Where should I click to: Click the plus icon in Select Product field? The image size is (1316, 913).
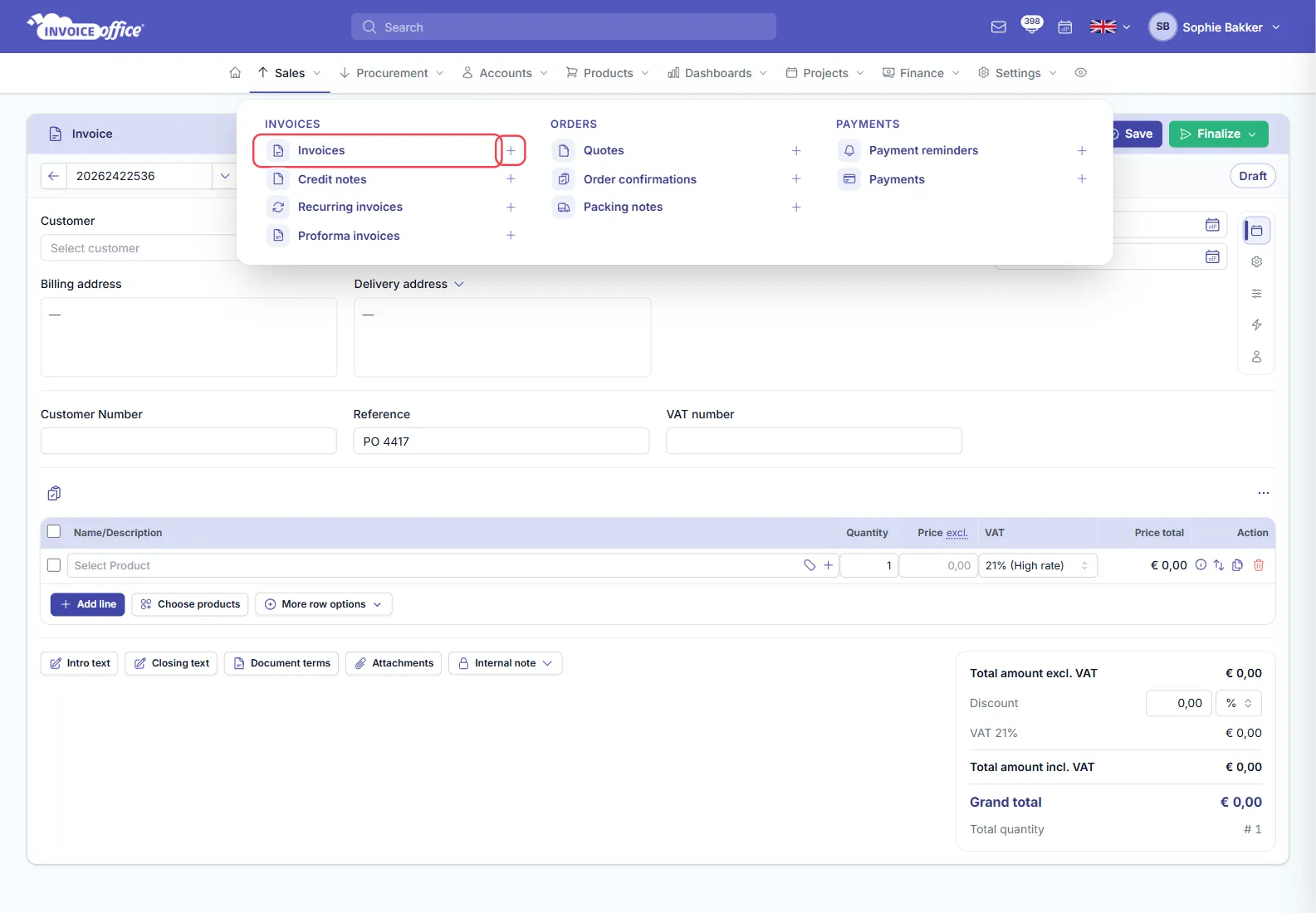(828, 565)
